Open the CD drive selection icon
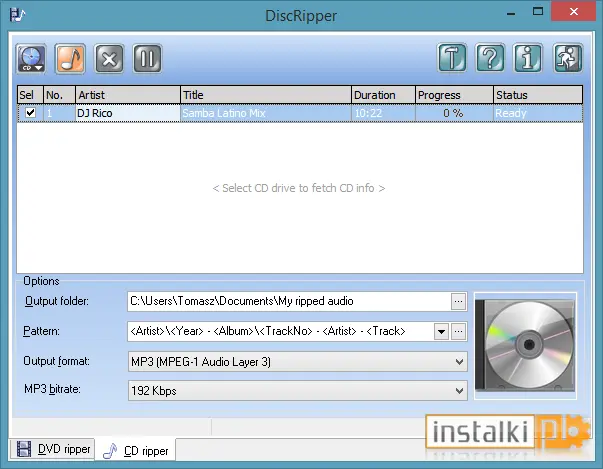603x469 pixels. 31,59
